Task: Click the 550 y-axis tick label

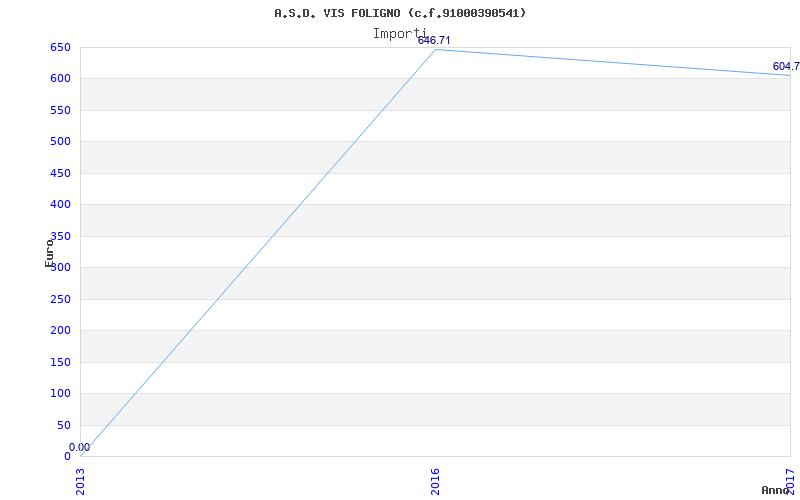Action: click(60, 110)
